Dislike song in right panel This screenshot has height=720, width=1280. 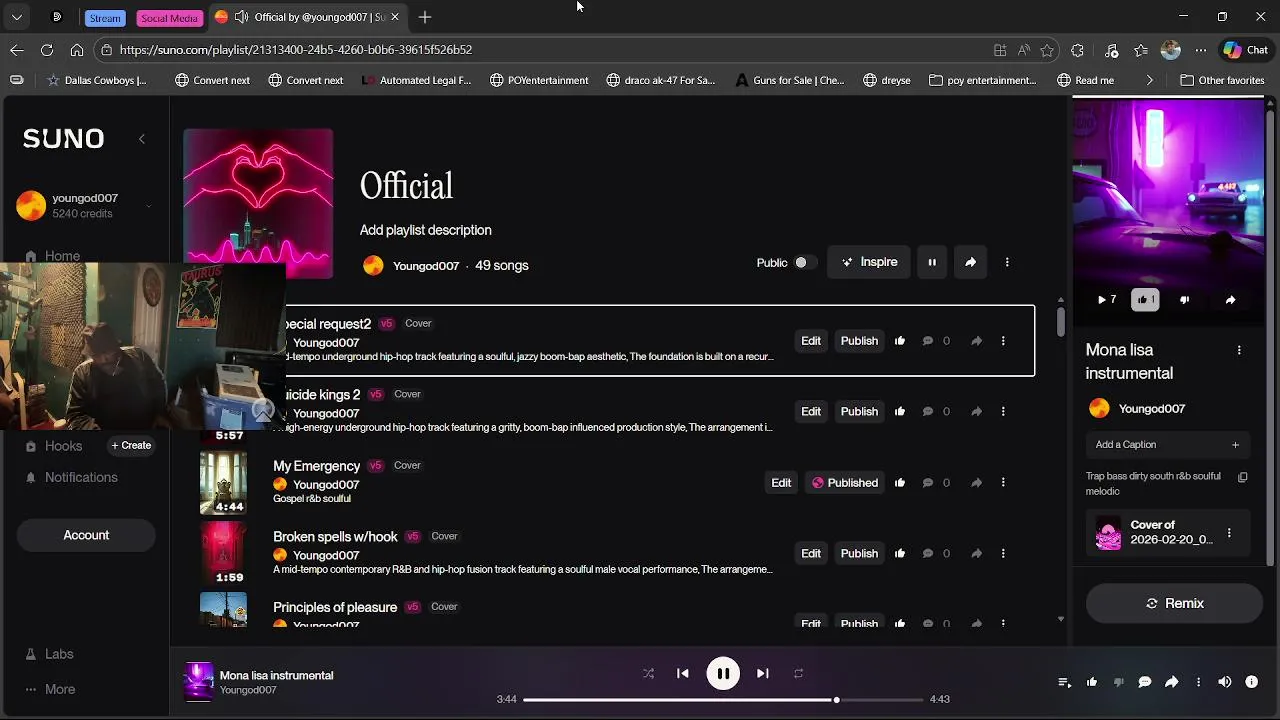point(1185,299)
